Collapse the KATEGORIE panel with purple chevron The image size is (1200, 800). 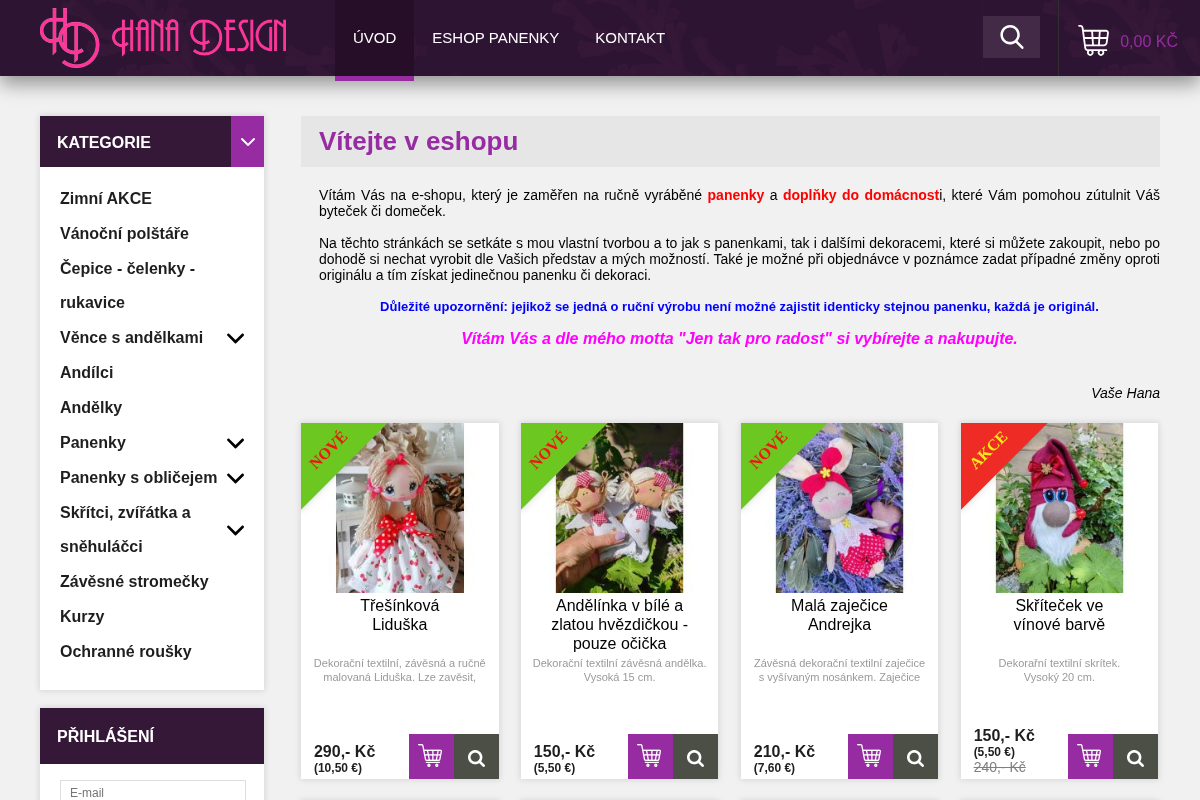[247, 141]
